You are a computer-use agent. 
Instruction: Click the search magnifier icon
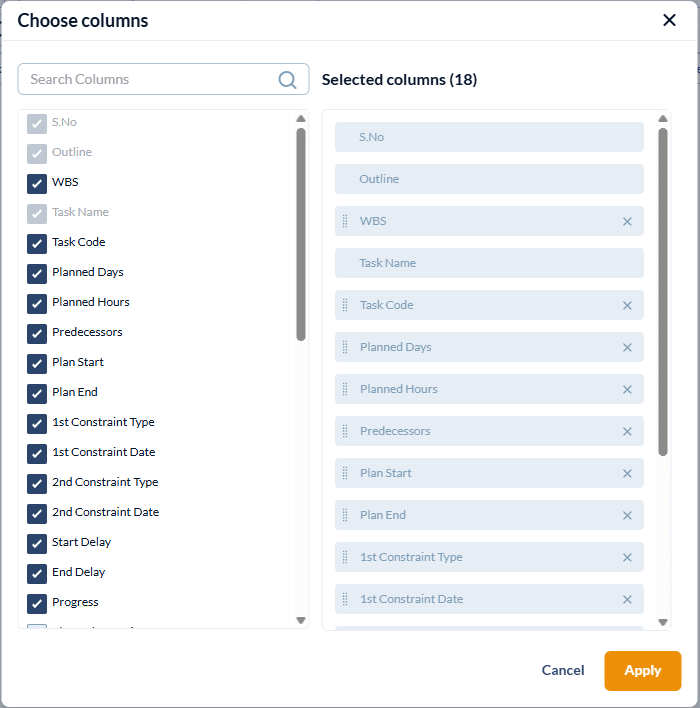click(x=287, y=80)
